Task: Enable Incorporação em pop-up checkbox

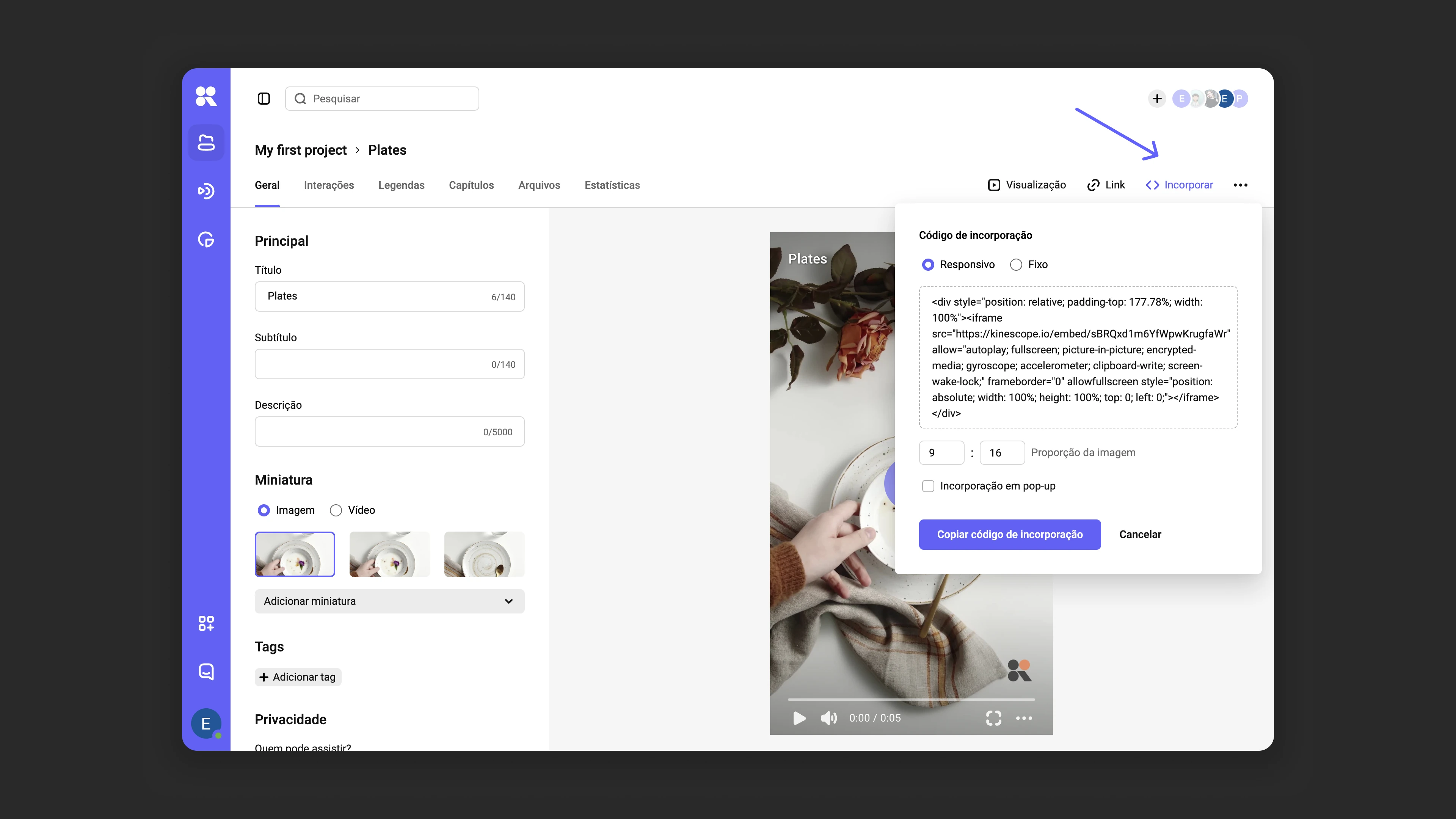Action: (927, 486)
